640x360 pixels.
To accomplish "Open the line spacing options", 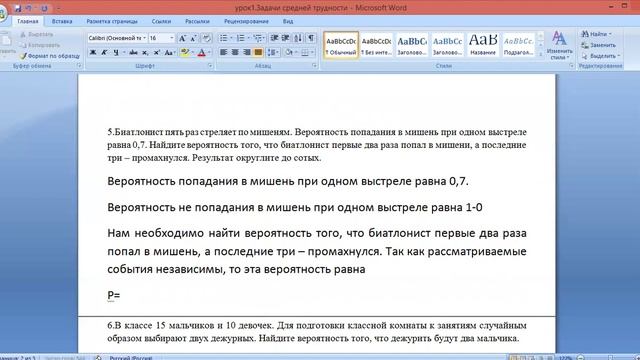I will (x=273, y=53).
